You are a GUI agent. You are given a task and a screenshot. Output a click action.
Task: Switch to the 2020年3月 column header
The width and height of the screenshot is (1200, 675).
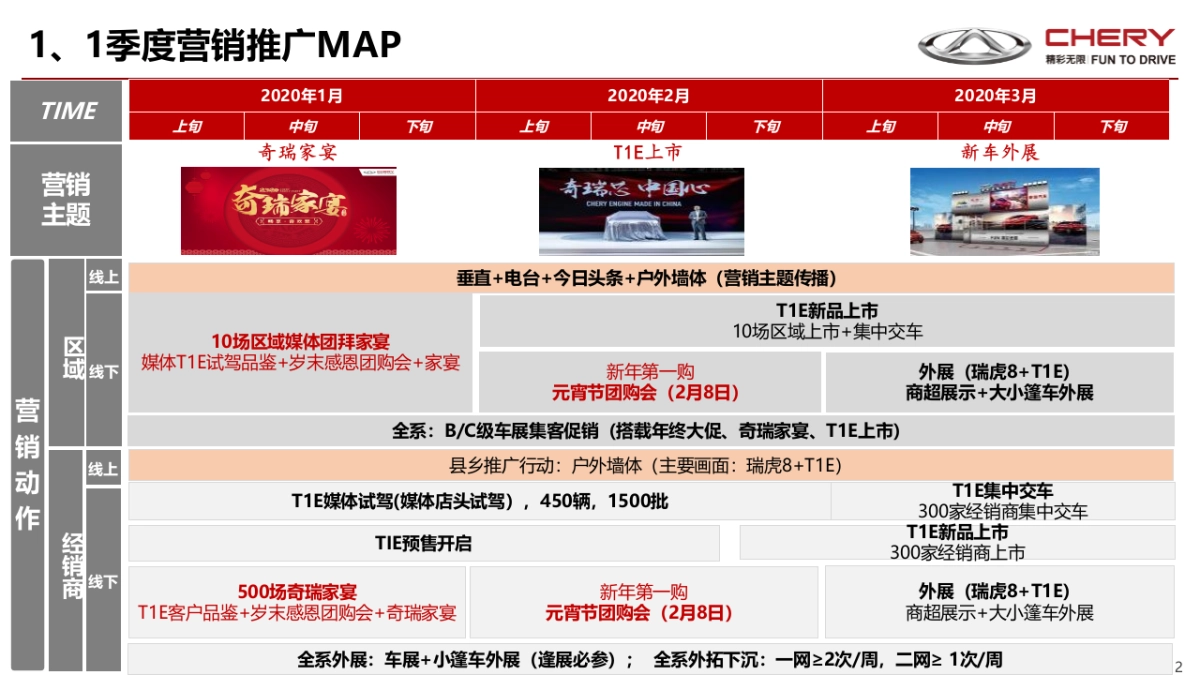(993, 95)
